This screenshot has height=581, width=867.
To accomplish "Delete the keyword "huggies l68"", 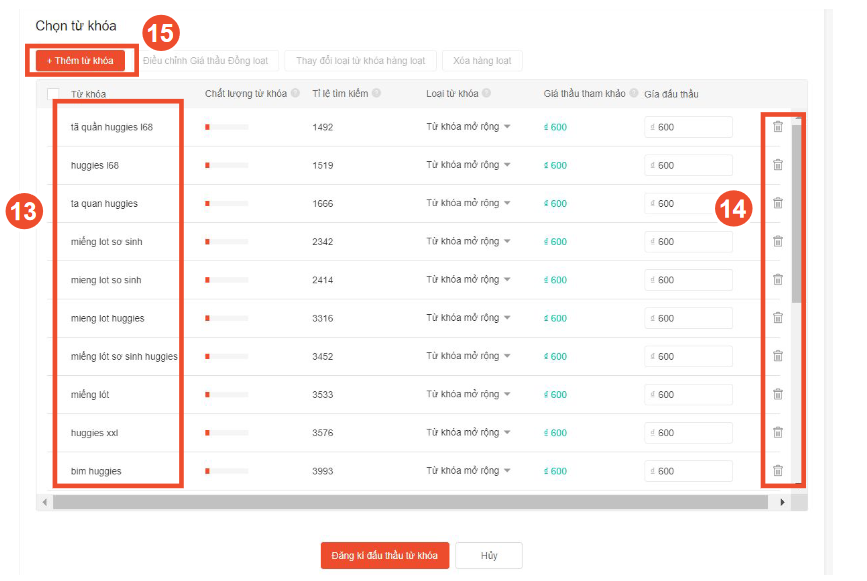I will pos(778,164).
